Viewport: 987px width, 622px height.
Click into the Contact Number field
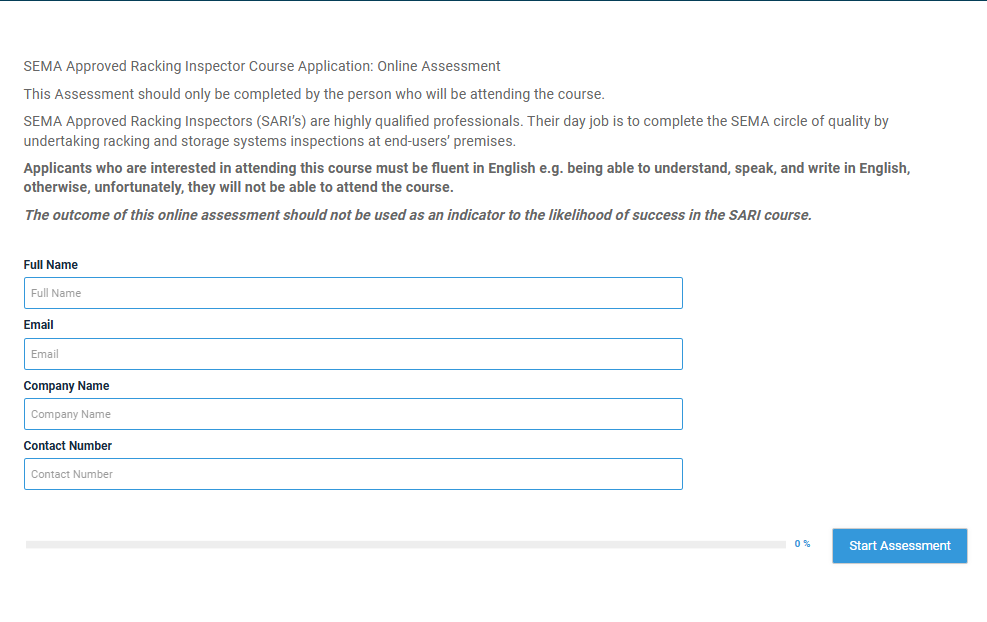point(353,474)
